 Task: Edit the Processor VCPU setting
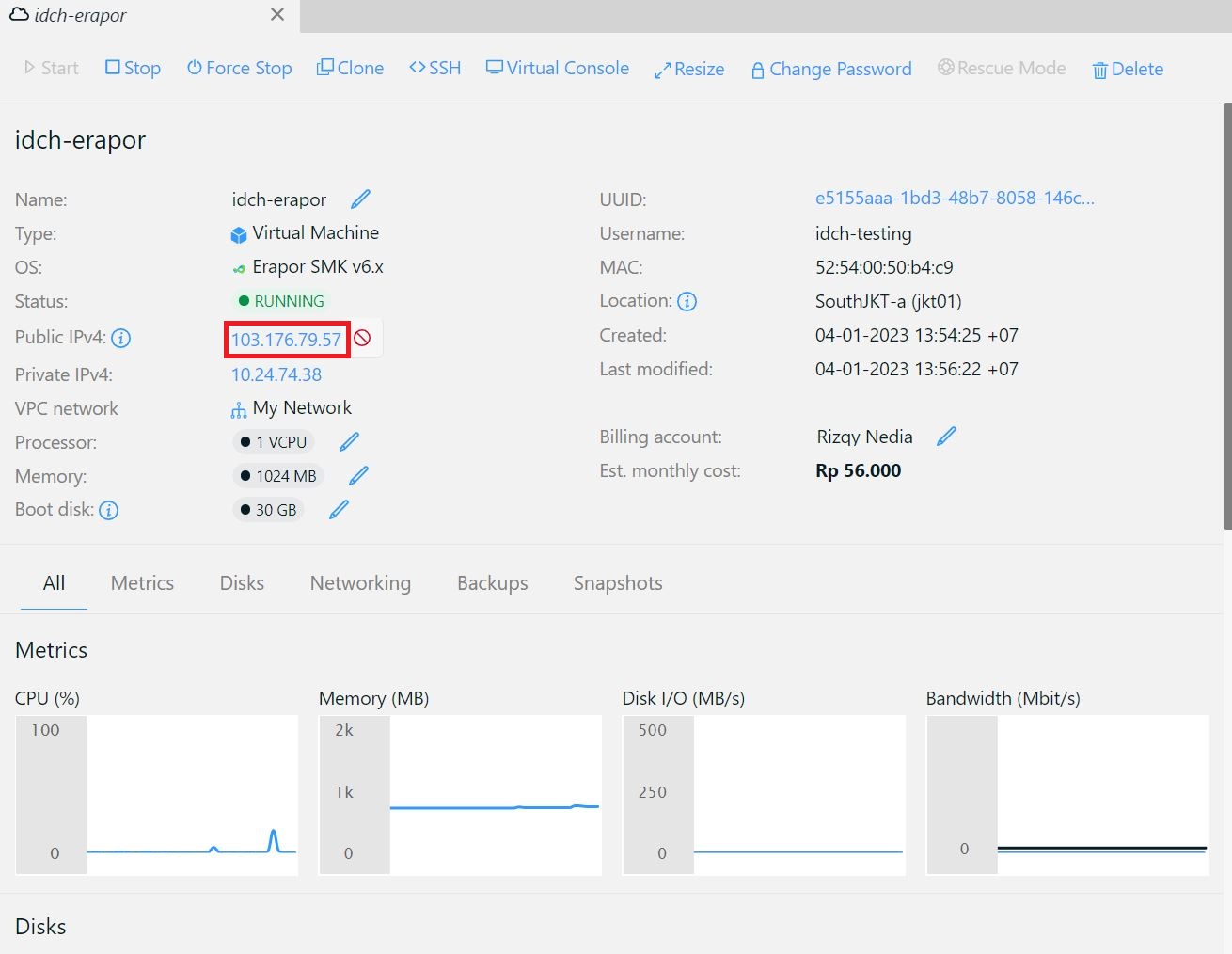click(349, 442)
